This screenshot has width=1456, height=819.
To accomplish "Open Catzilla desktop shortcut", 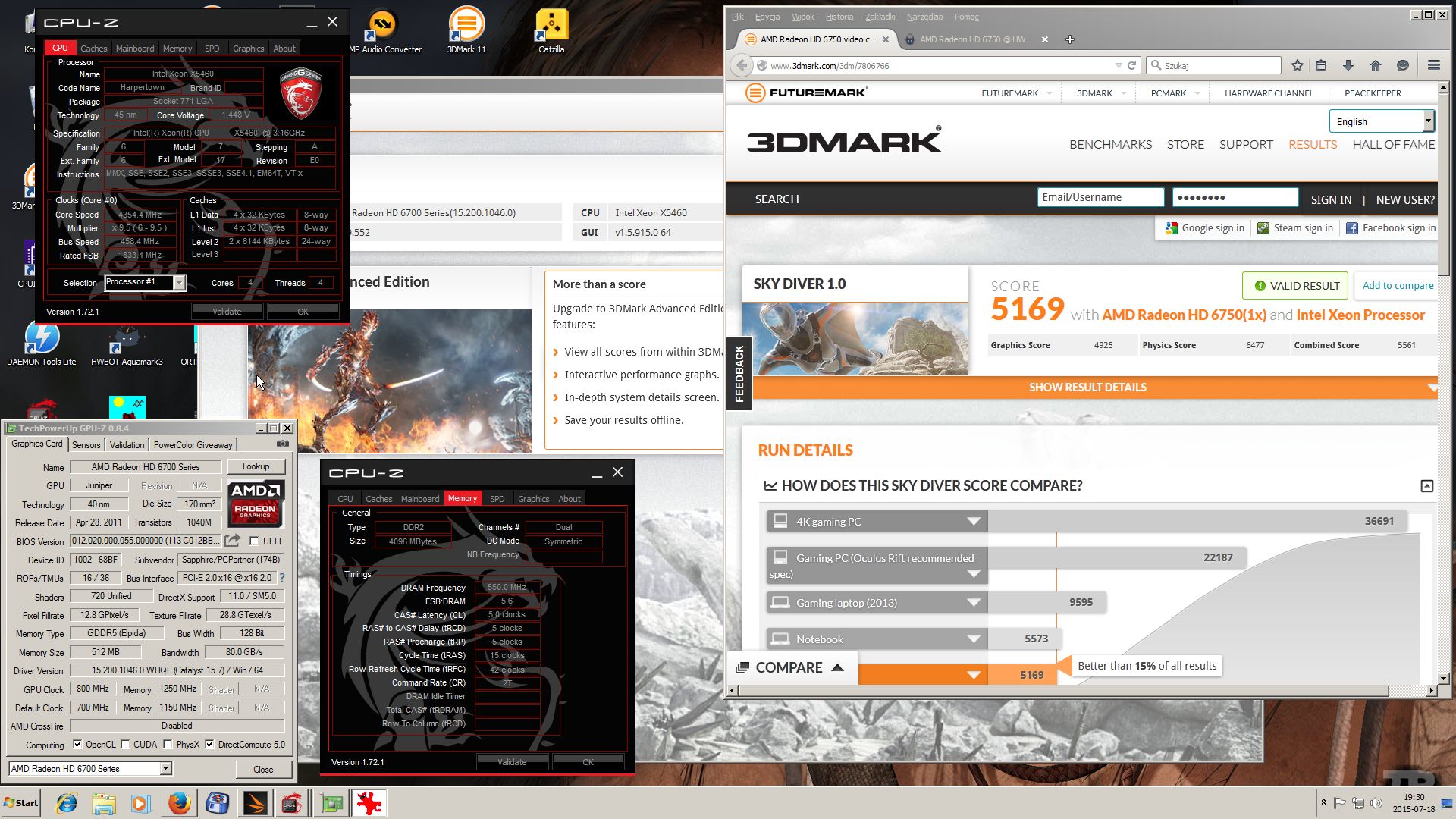I will pyautogui.click(x=551, y=32).
